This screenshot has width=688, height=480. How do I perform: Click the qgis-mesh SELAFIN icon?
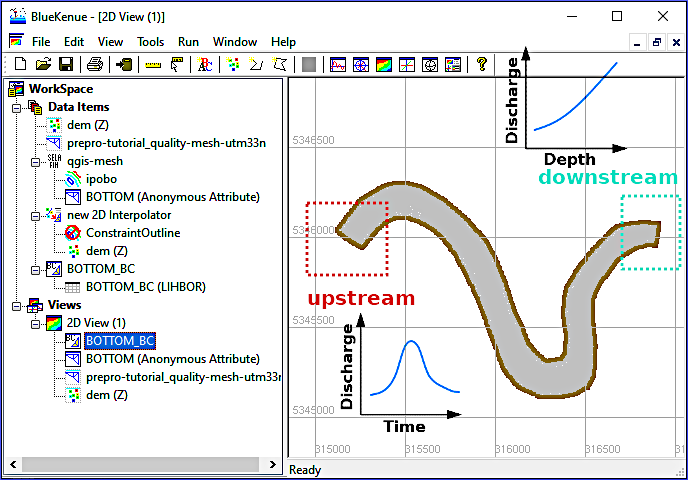coord(54,161)
